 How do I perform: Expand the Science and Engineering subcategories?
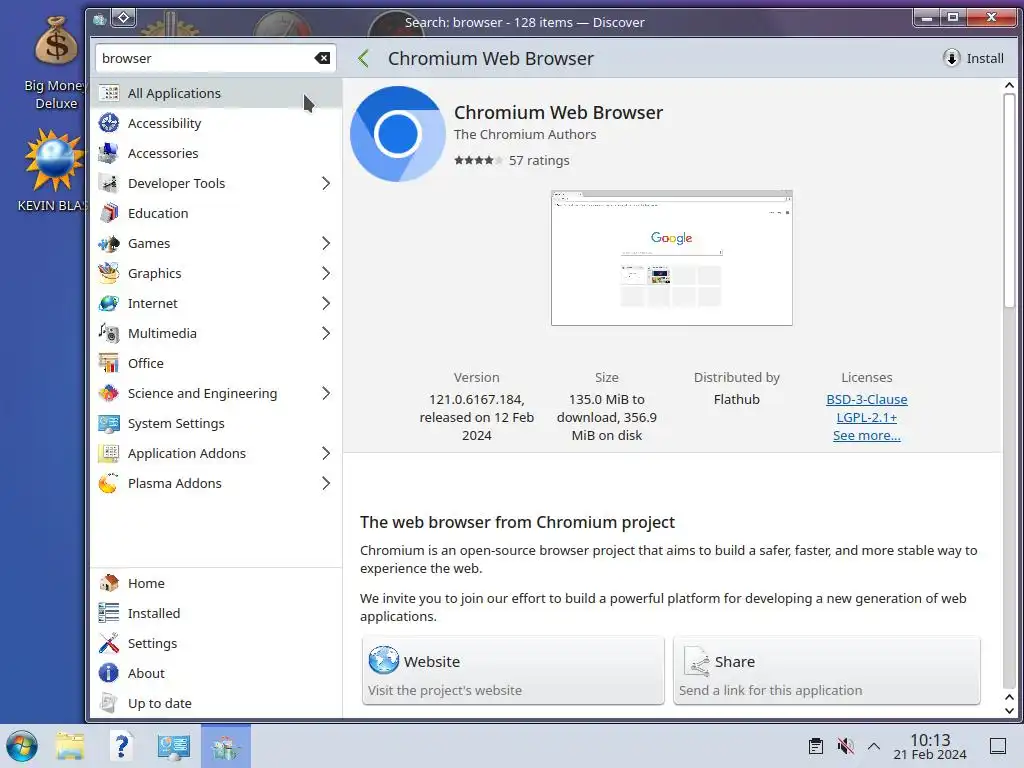pos(326,394)
